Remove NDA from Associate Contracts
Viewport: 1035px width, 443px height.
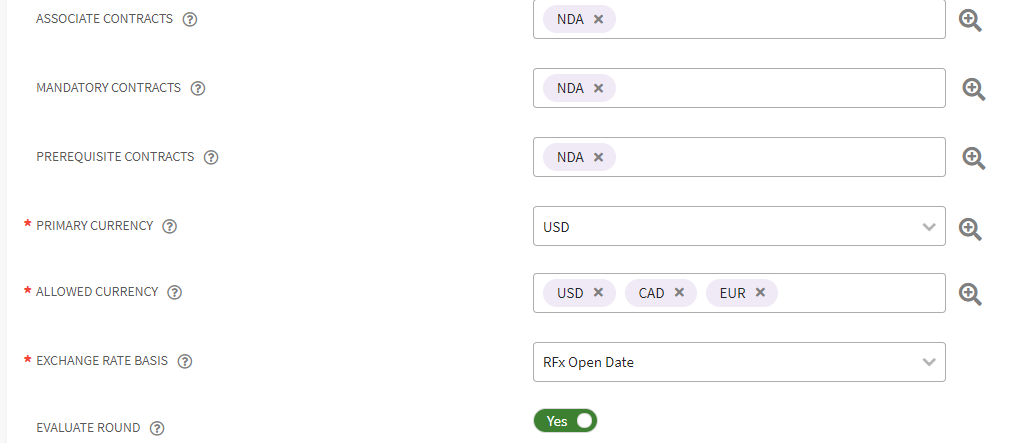click(598, 19)
